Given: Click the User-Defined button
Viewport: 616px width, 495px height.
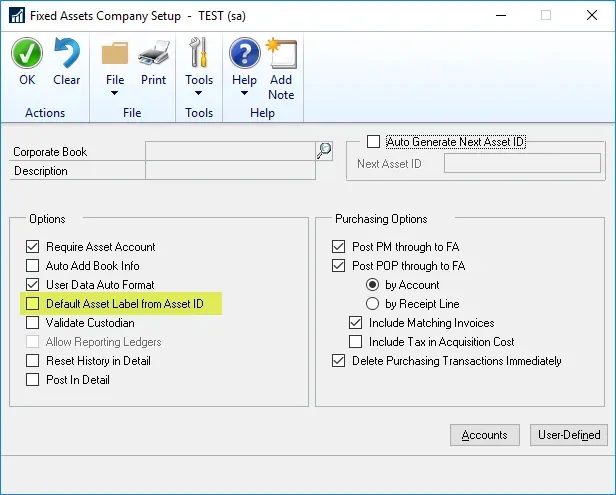Looking at the screenshot, I should [568, 435].
